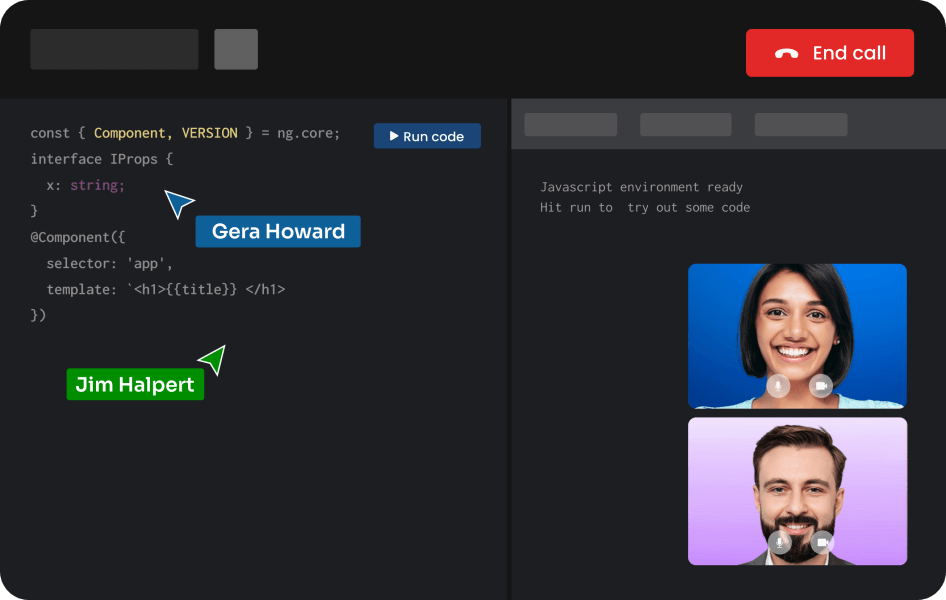Viewport: 946px width, 600px height.
Task: Click the small grey square in header
Action: click(x=236, y=49)
